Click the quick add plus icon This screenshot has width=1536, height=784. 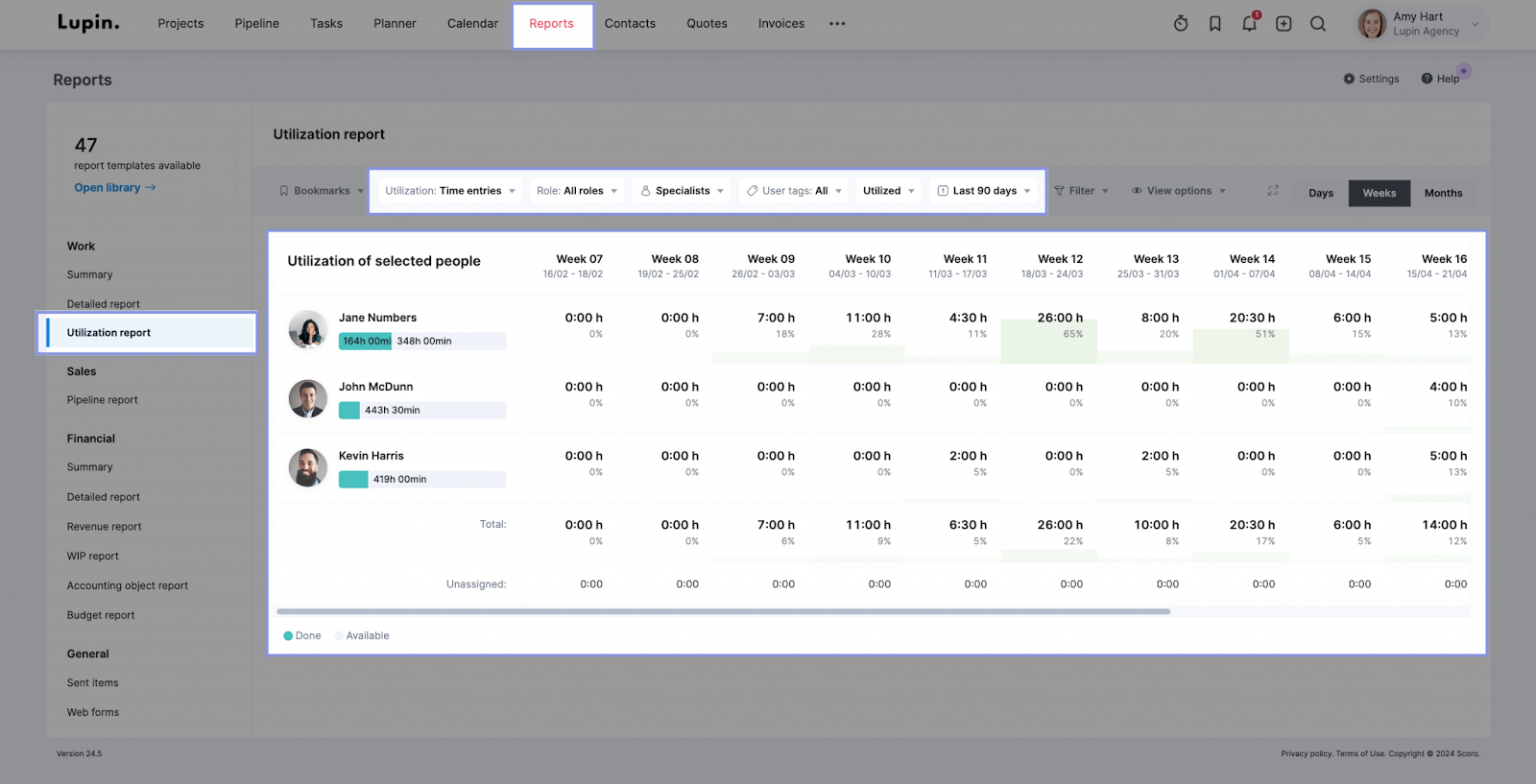pos(1283,23)
